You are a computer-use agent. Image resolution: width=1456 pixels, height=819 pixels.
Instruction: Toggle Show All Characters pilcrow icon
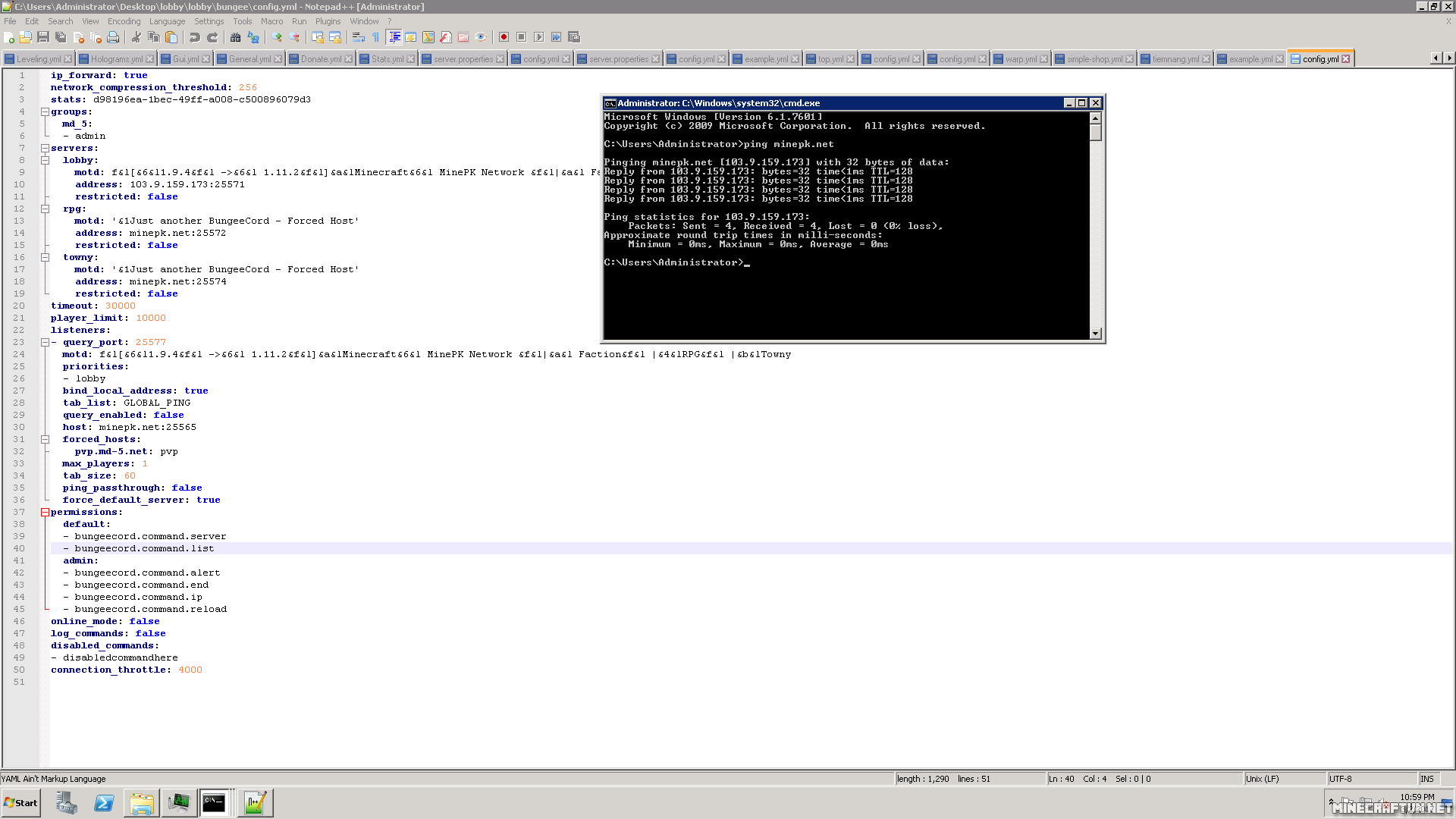(x=375, y=37)
